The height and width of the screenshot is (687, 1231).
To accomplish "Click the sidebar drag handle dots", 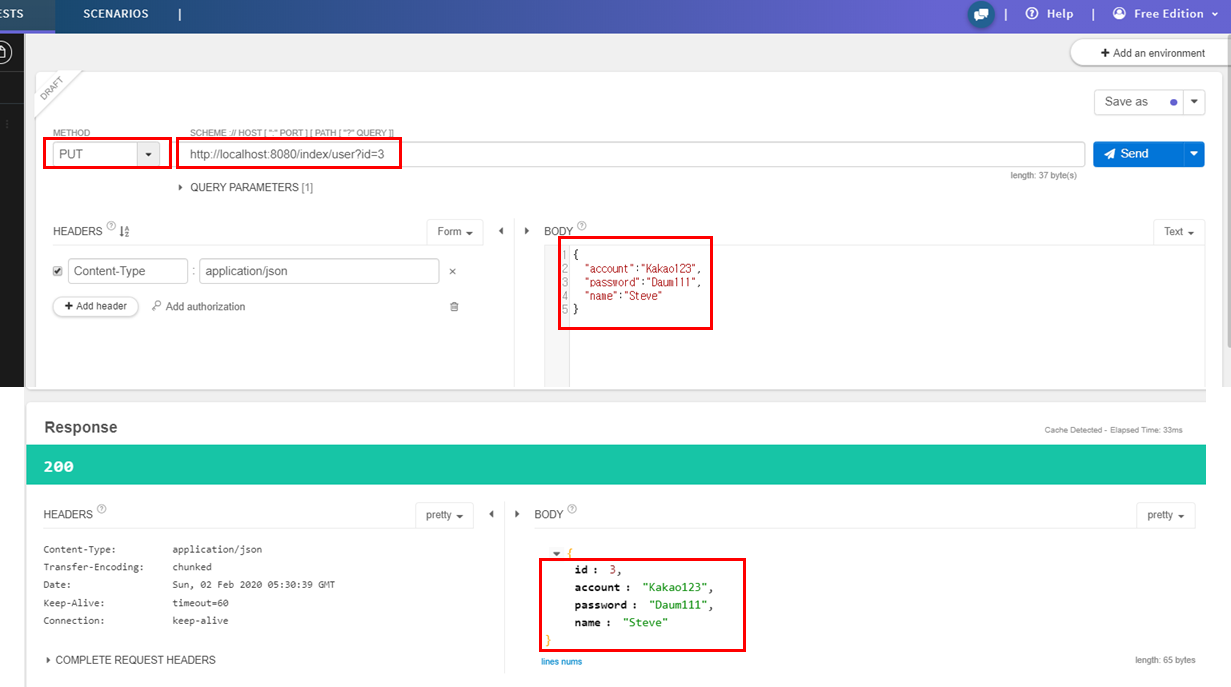I will [x=5, y=124].
